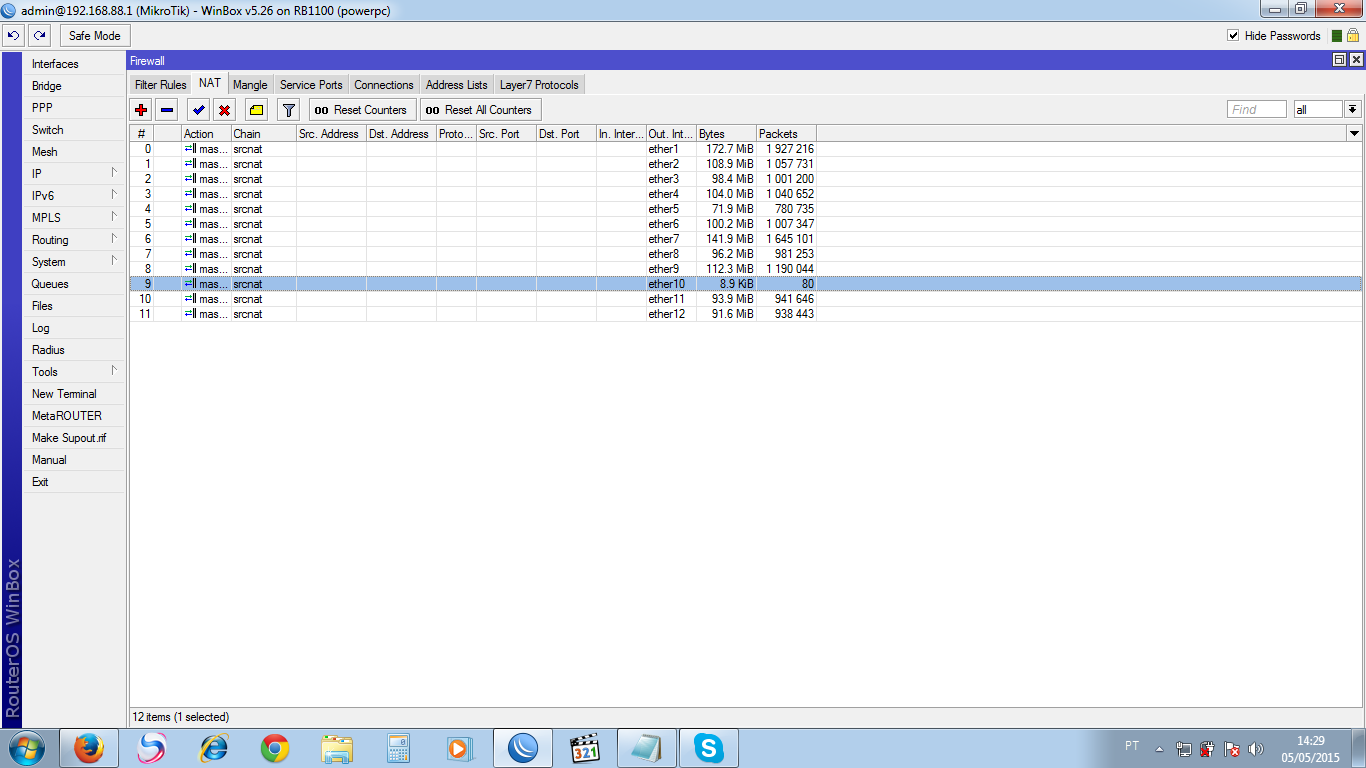This screenshot has width=1366, height=768.
Task: Click the volume speaker tray icon
Action: click(x=1256, y=749)
